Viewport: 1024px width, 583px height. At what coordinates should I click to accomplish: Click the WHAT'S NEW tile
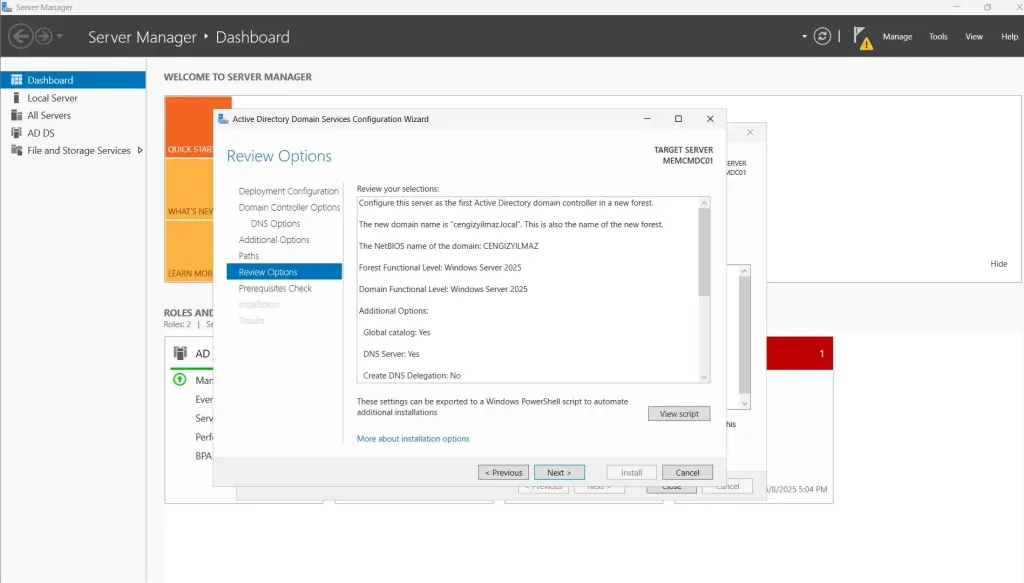tap(190, 189)
